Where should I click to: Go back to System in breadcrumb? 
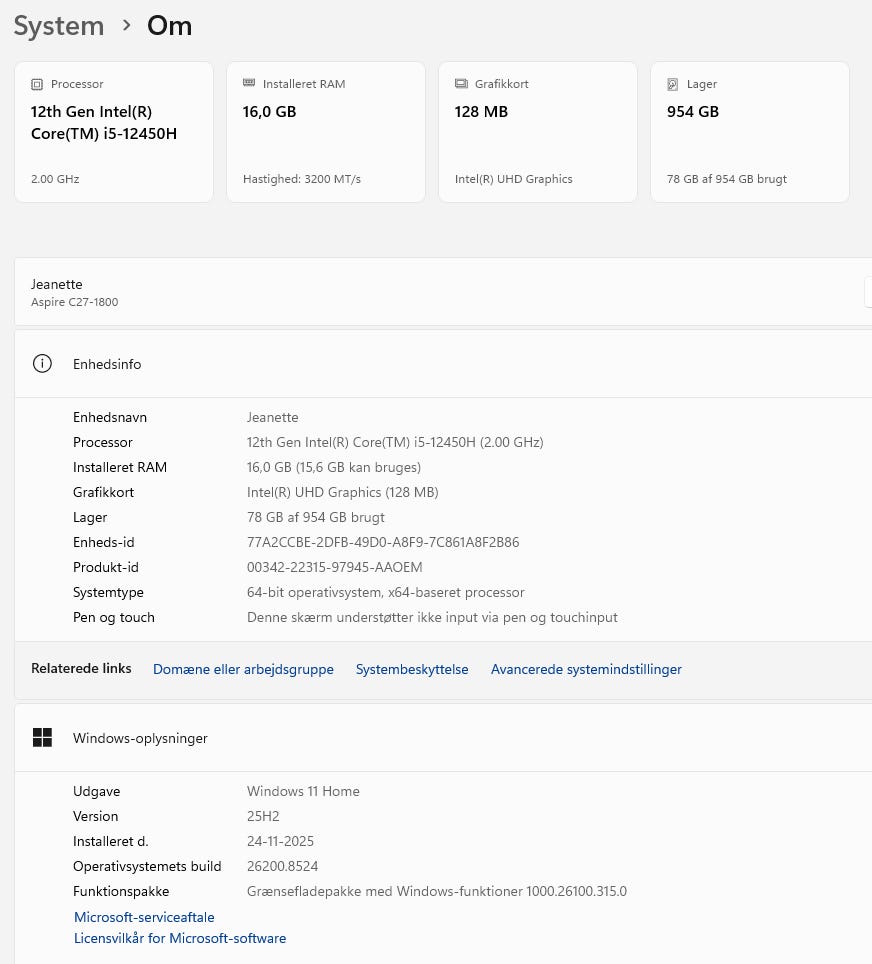[x=59, y=26]
